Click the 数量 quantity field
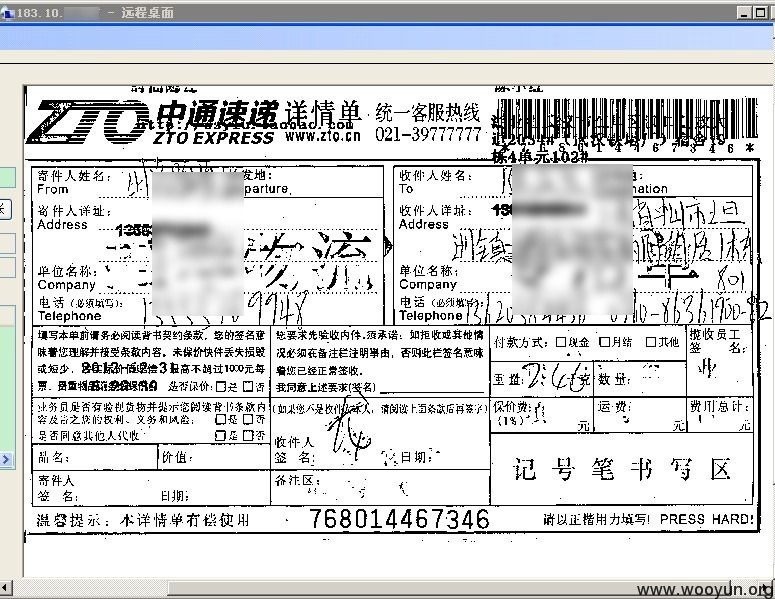The image size is (775, 599). pos(641,379)
